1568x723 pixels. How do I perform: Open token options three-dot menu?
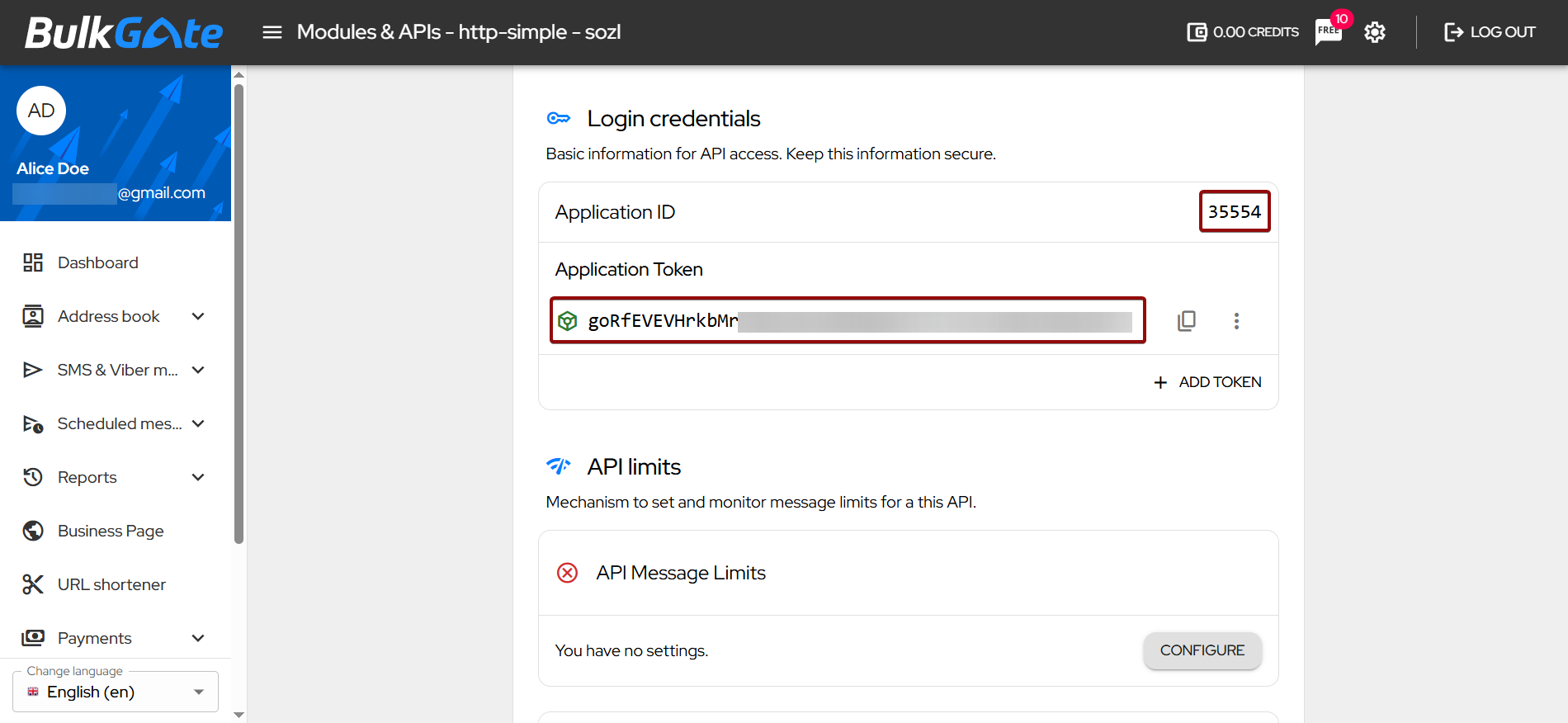(x=1235, y=321)
